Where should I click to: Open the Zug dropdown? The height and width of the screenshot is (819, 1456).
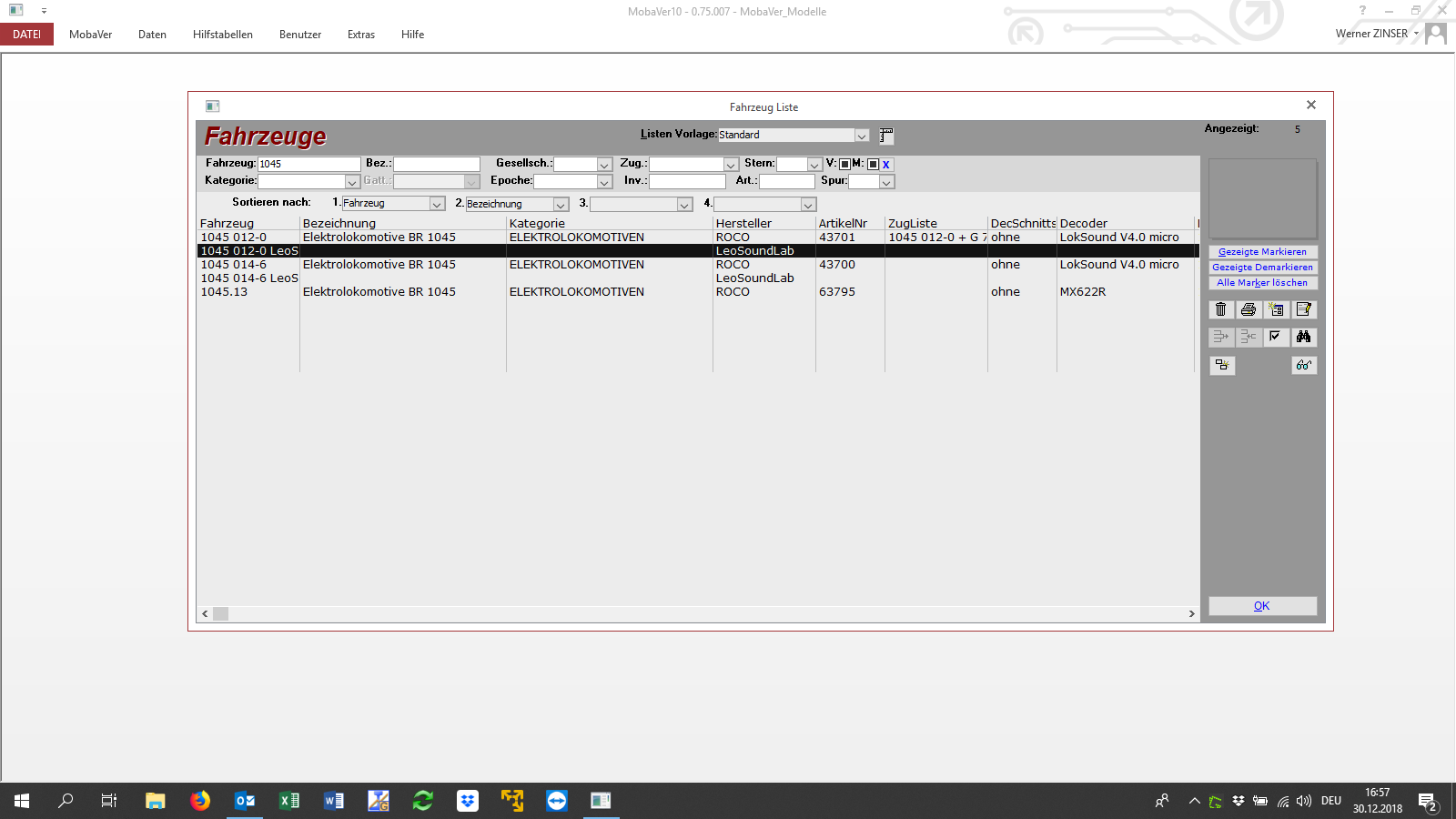point(731,165)
